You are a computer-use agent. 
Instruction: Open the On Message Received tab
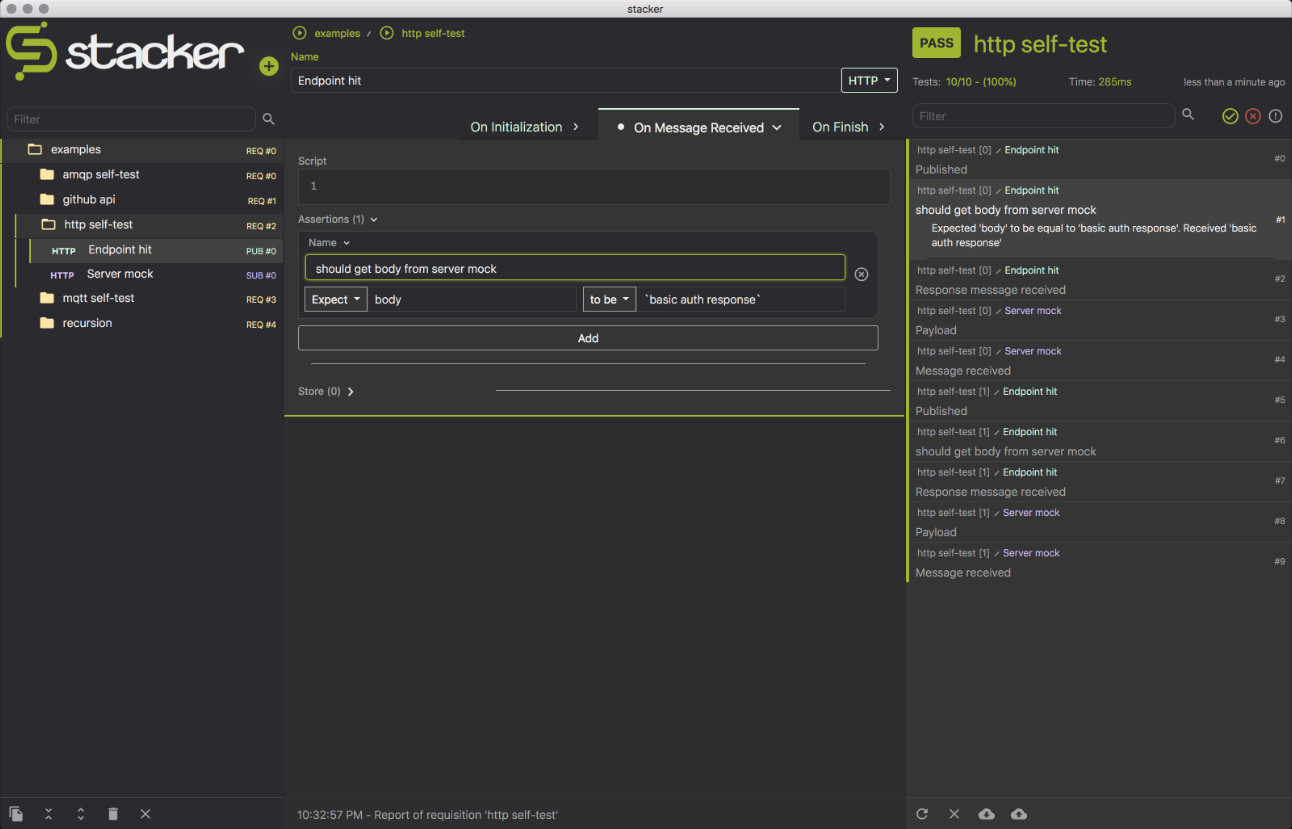(699, 127)
